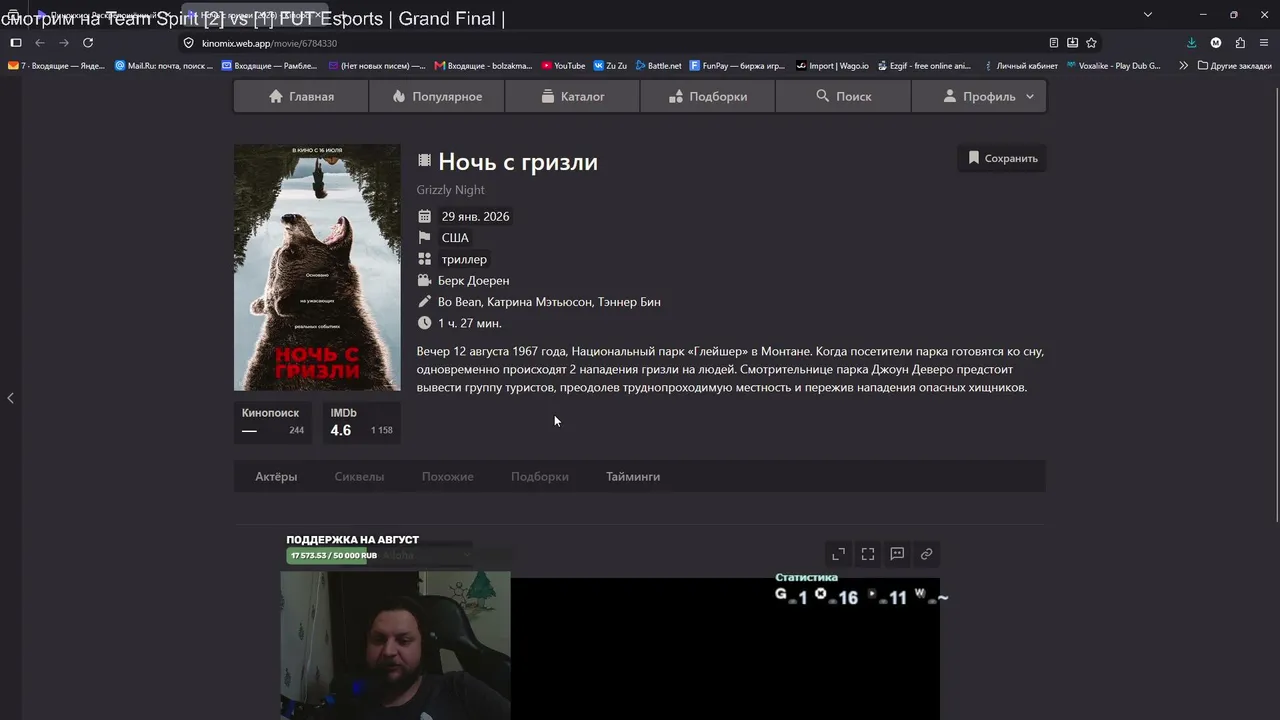The image size is (1280, 720).
Task: Open site security info shield icon
Action: click(x=188, y=43)
